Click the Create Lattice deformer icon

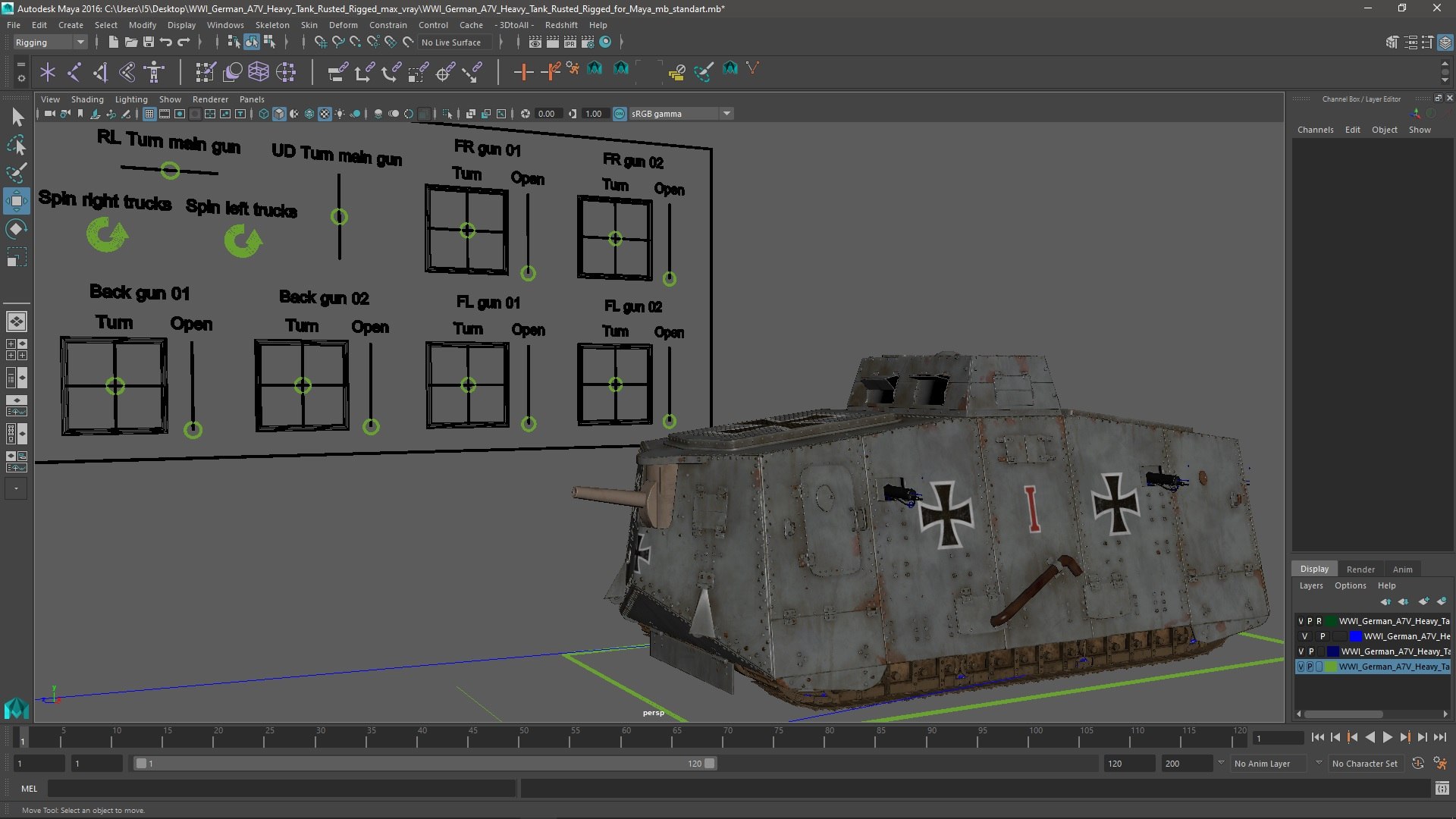(259, 72)
